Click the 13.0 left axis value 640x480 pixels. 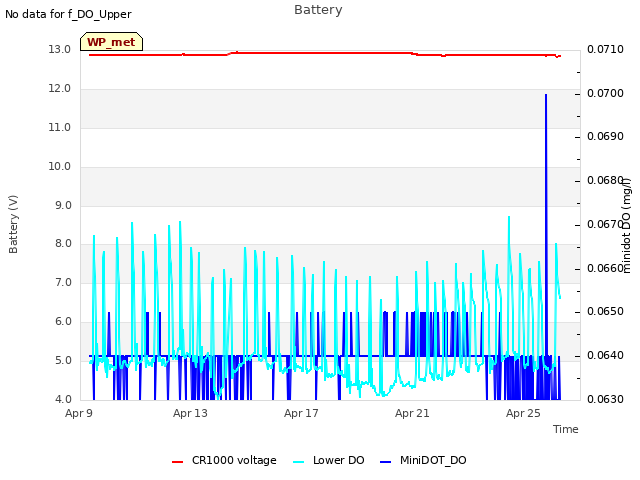pyautogui.click(x=60, y=49)
